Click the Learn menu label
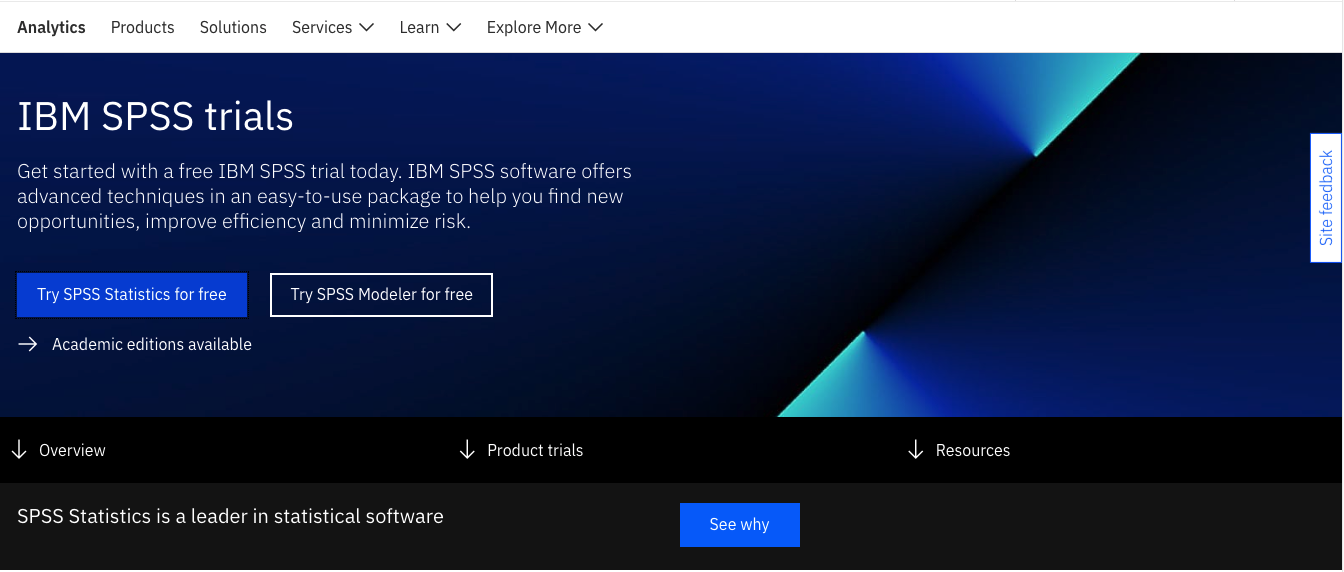The height and width of the screenshot is (572, 1344). point(419,28)
